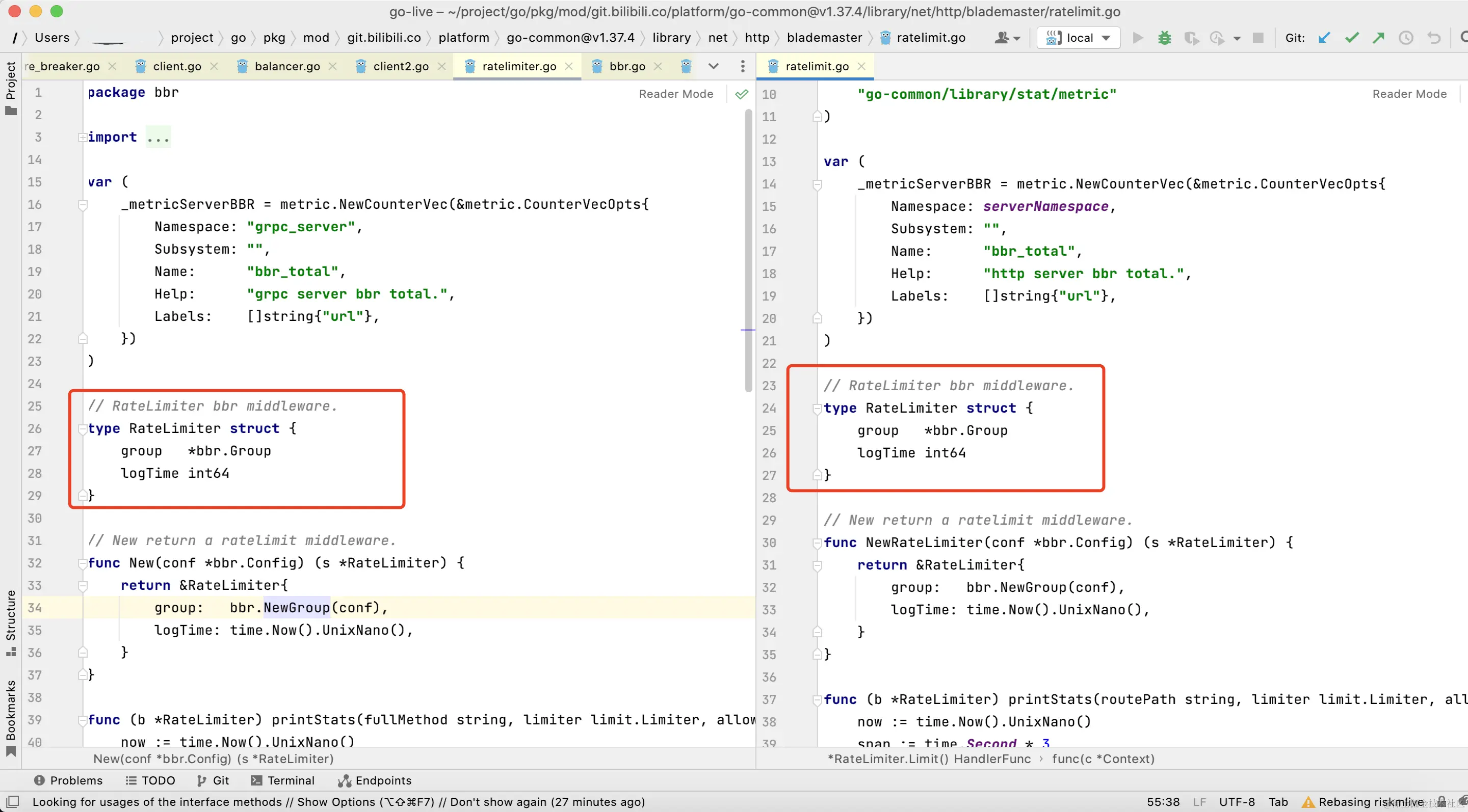Show hidden editor tabs chevron
This screenshot has height=812, width=1468.
[713, 66]
